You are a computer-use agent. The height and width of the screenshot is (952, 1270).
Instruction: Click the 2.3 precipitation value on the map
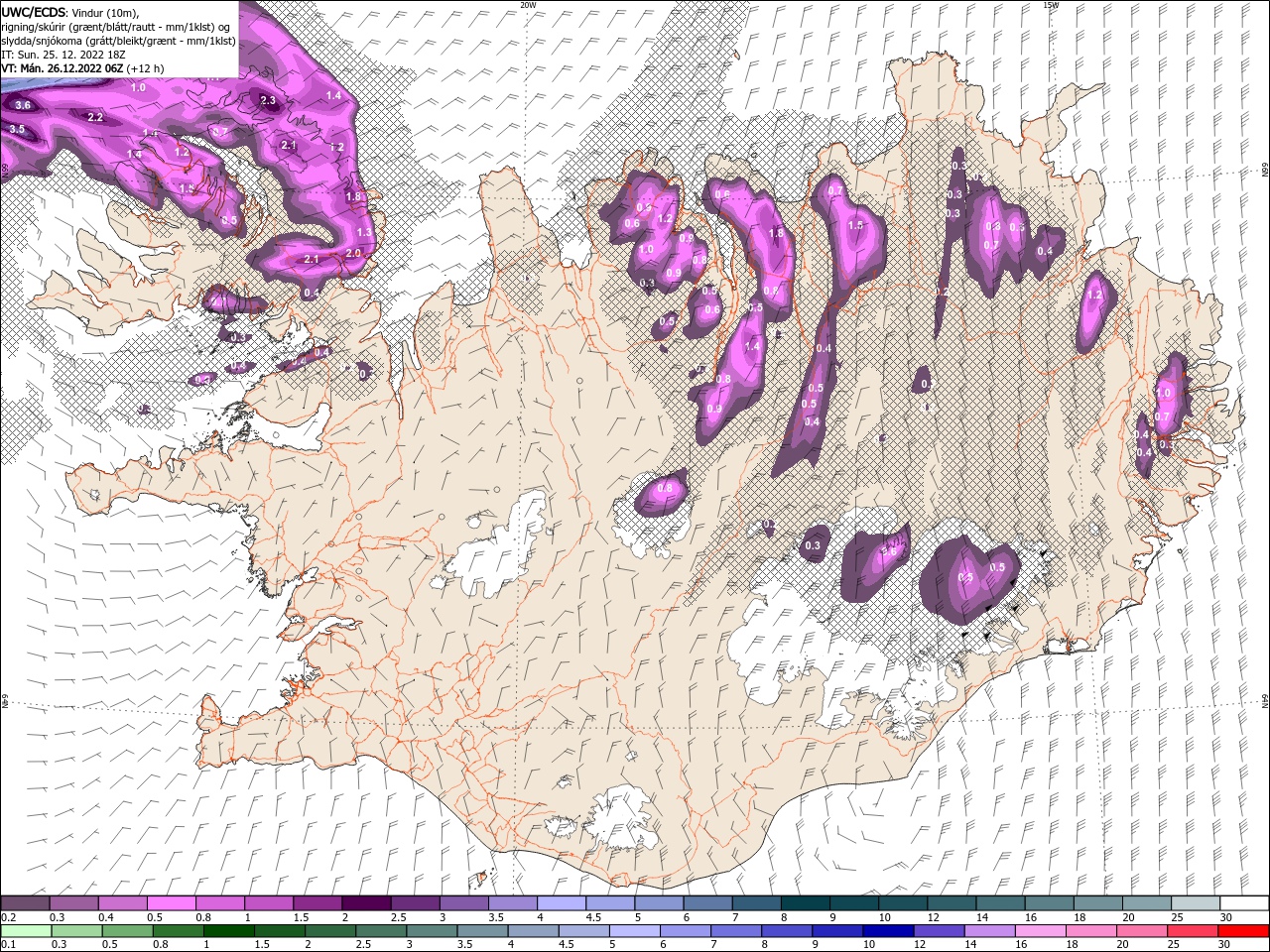[x=268, y=100]
